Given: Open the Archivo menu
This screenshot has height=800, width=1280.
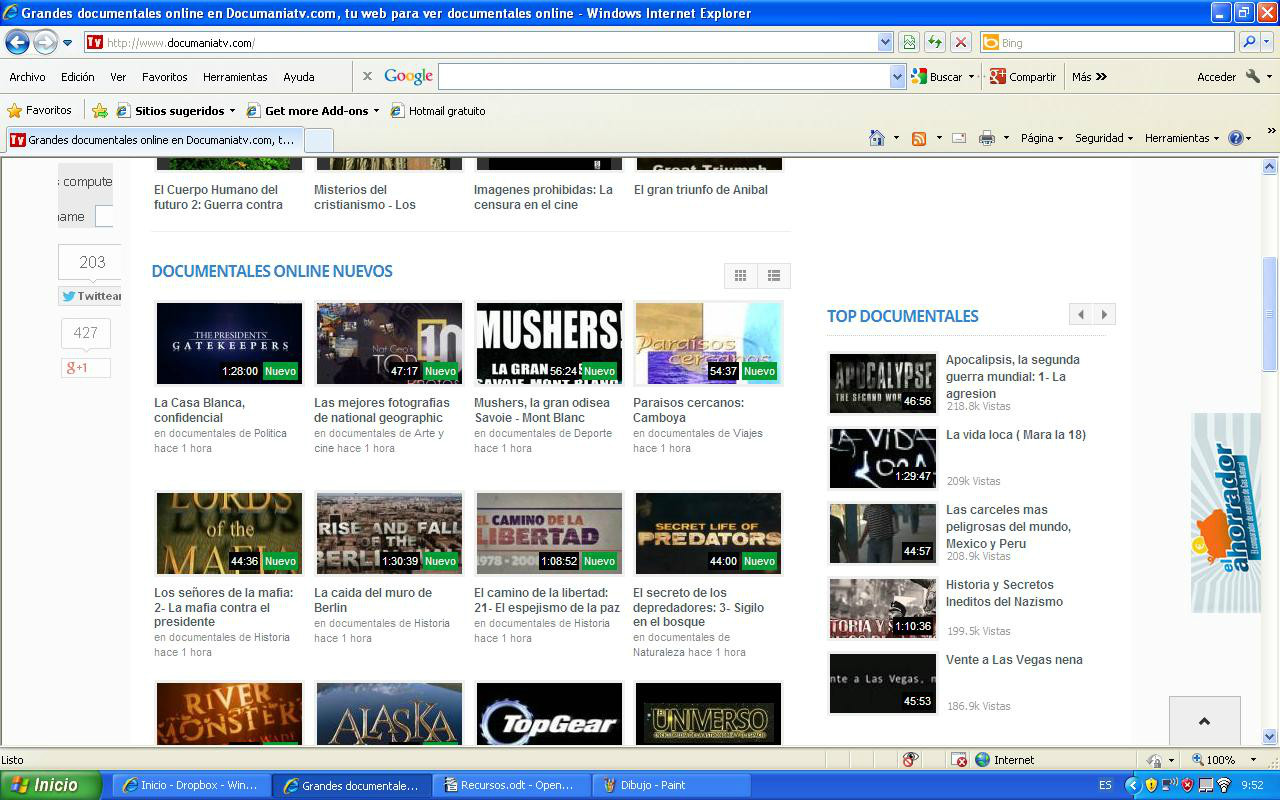Looking at the screenshot, I should (27, 77).
